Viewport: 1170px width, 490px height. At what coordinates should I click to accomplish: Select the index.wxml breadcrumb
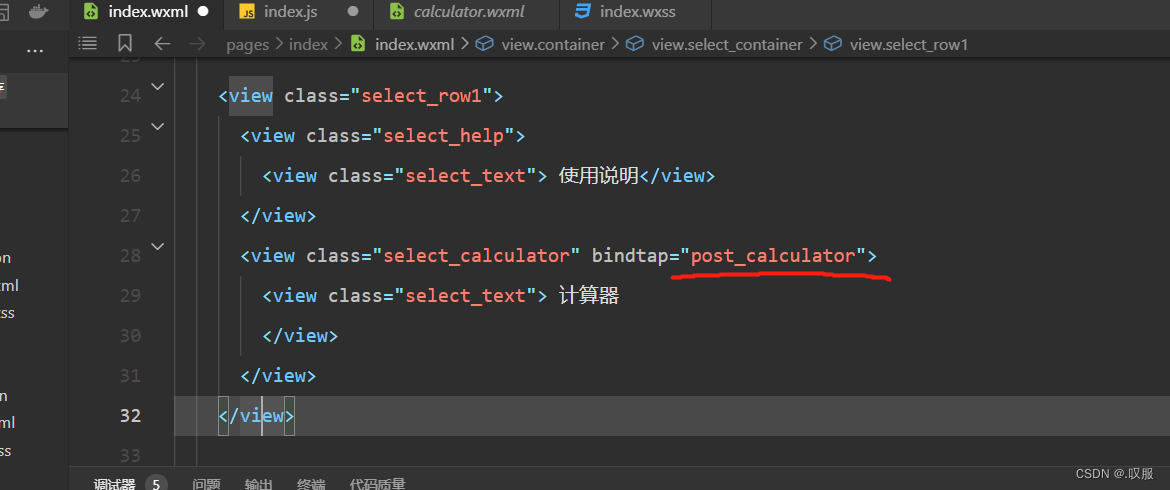pos(414,45)
